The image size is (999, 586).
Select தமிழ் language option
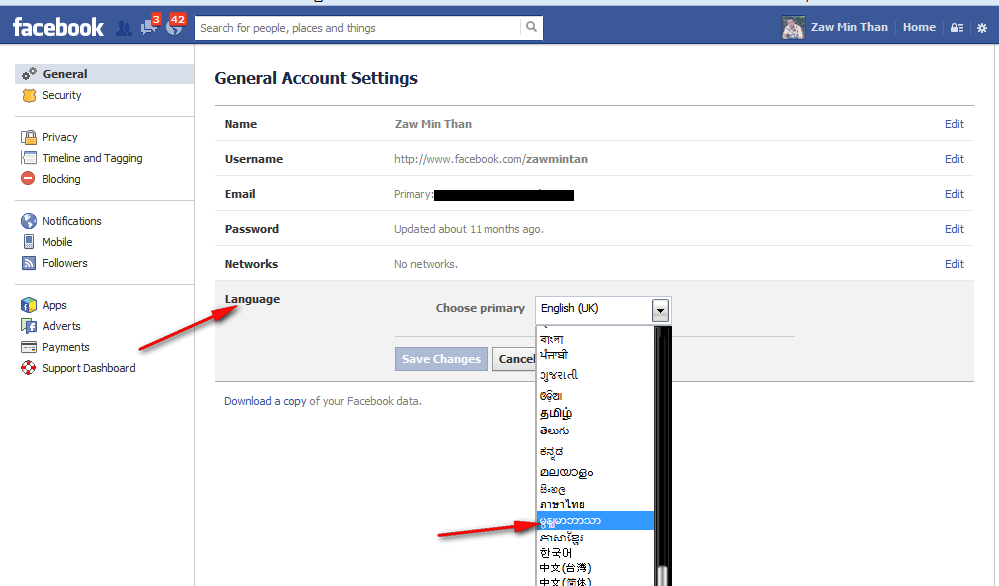(556, 413)
